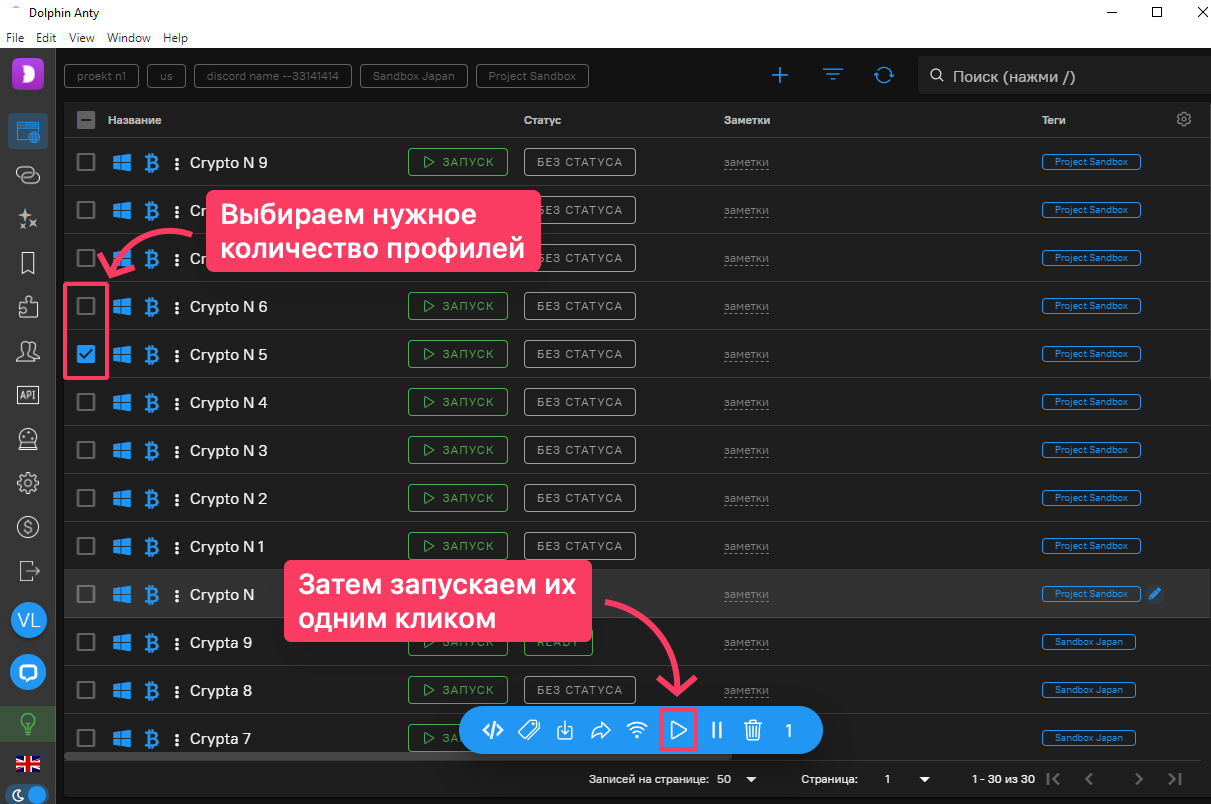Check proxy via the wifi icon
Viewport: 1211px width, 804px height.
point(637,730)
